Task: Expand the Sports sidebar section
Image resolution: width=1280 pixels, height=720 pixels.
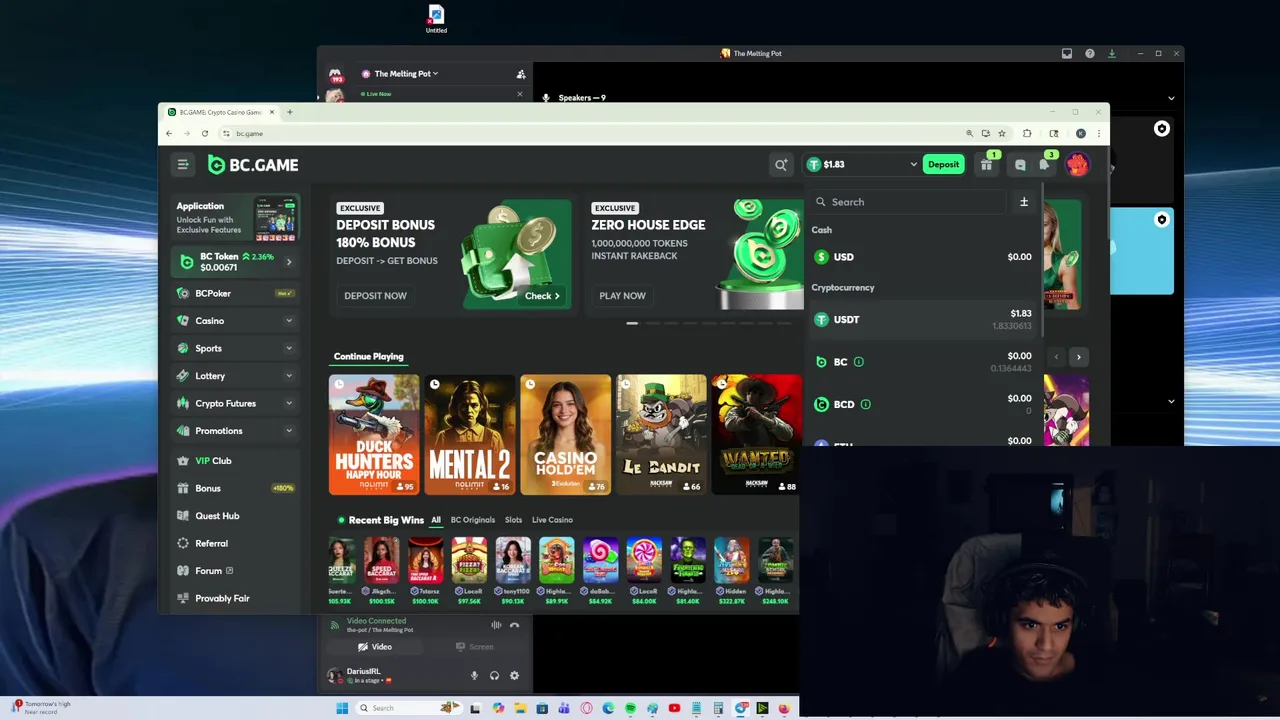Action: (x=289, y=348)
